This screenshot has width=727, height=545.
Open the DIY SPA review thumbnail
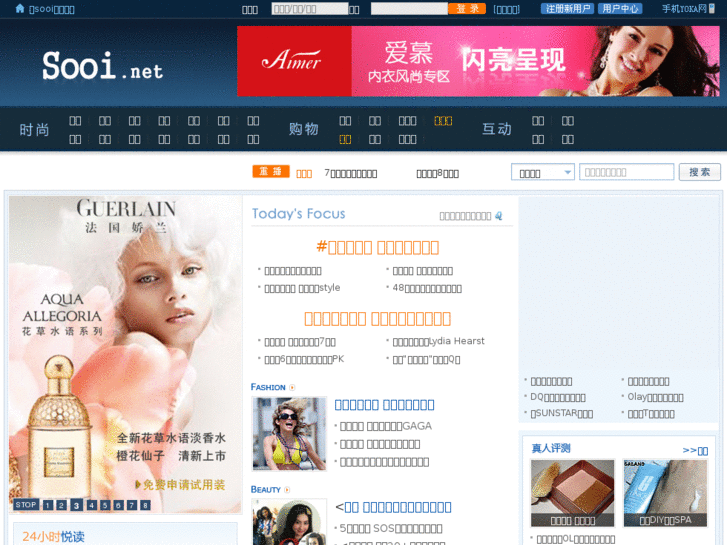665,493
